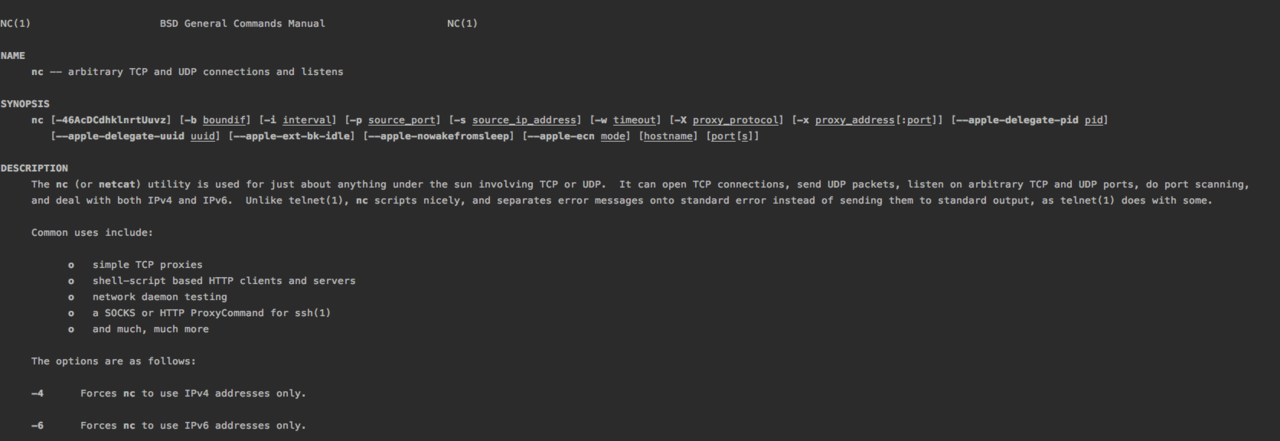1280x441 pixels.
Task: Click the bold -4 option flag
Action: point(37,393)
